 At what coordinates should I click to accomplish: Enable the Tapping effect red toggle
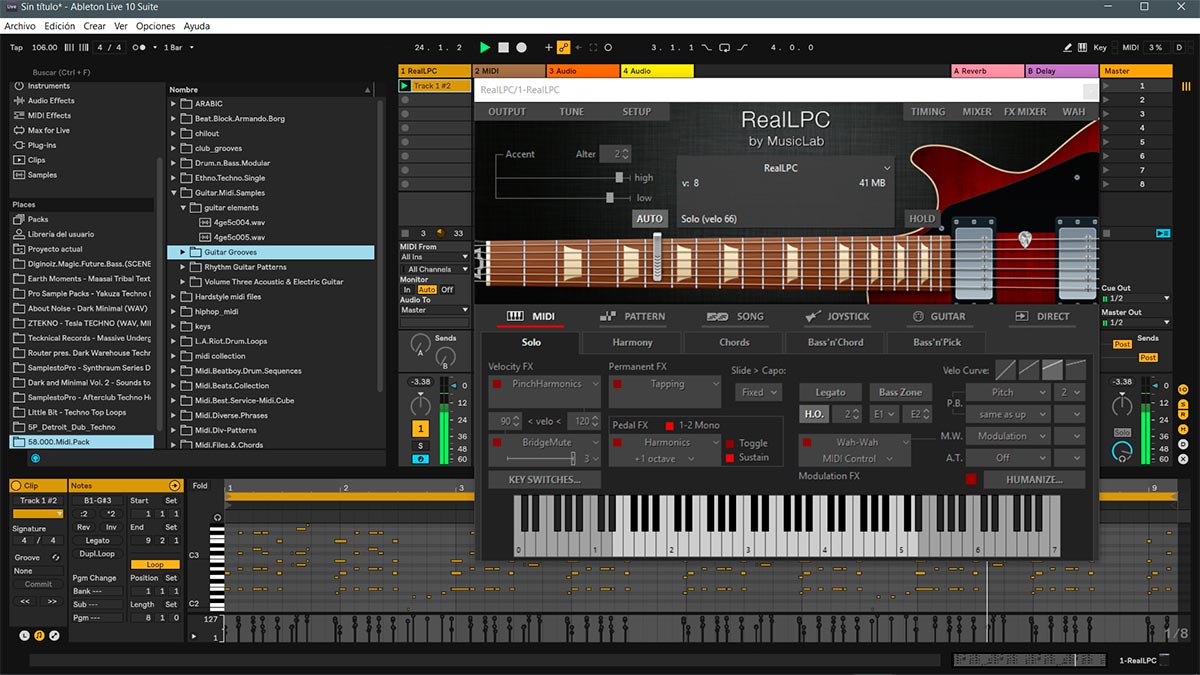pos(617,384)
